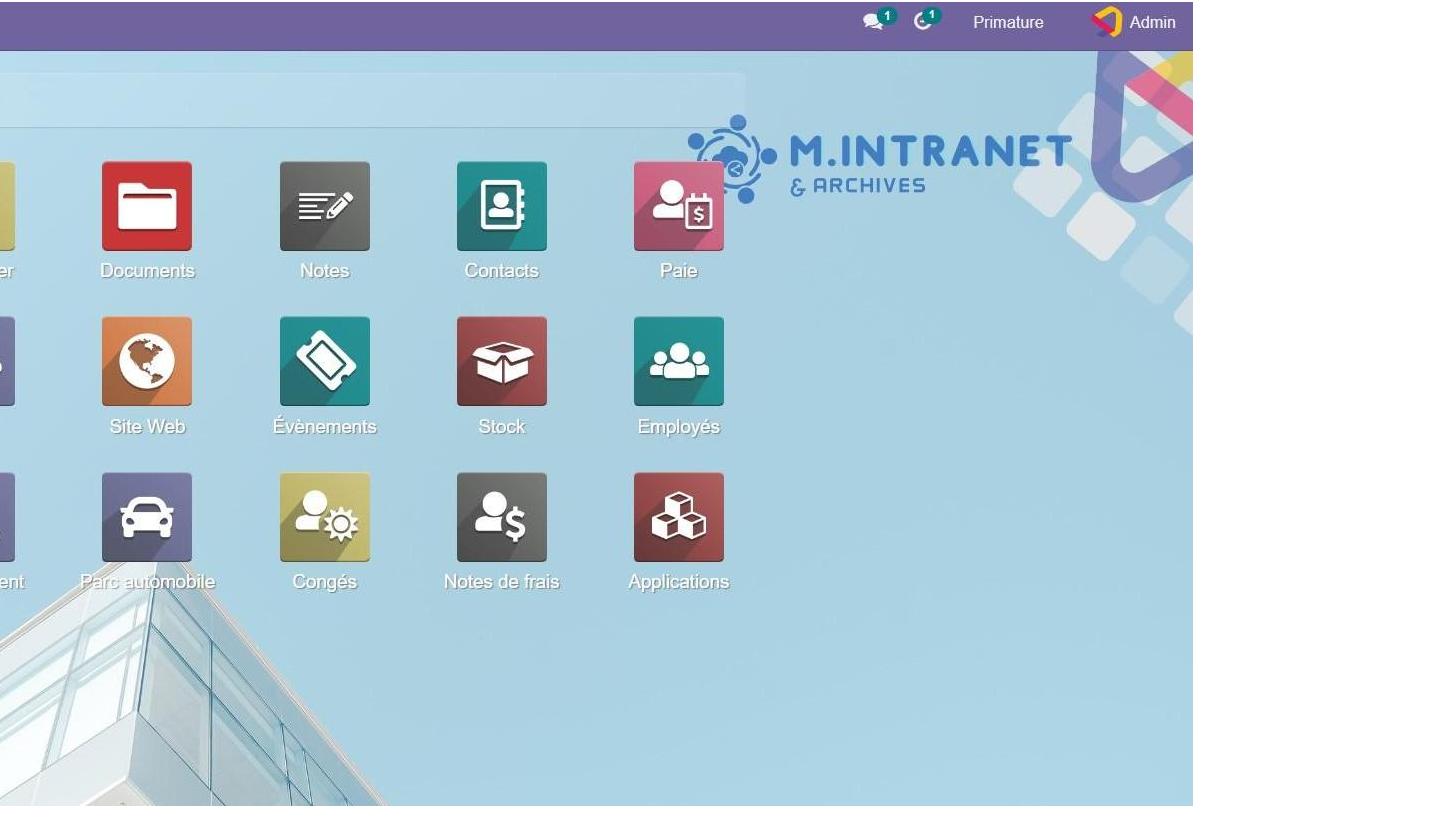Open the Notes de frais app
The image size is (1455, 838).
pos(501,517)
